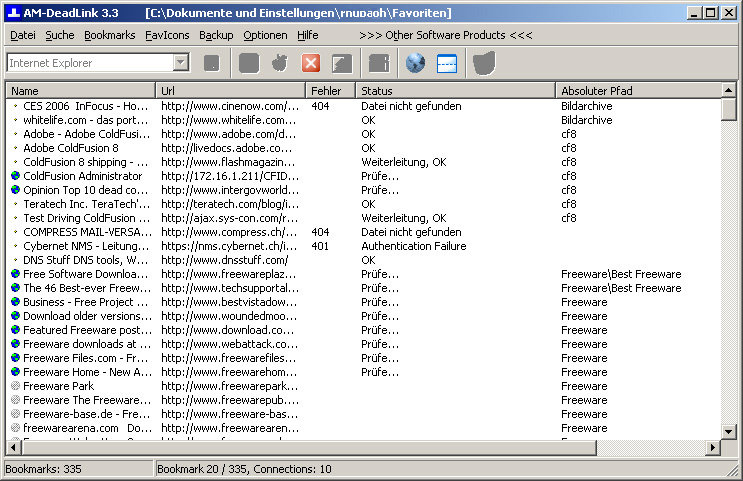Click the red X delete toolbar icon

pyautogui.click(x=311, y=63)
